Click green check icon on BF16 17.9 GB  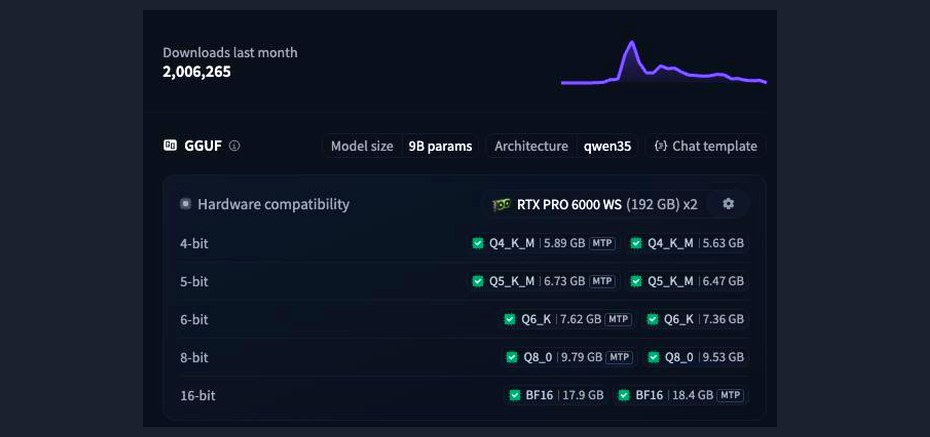(514, 395)
